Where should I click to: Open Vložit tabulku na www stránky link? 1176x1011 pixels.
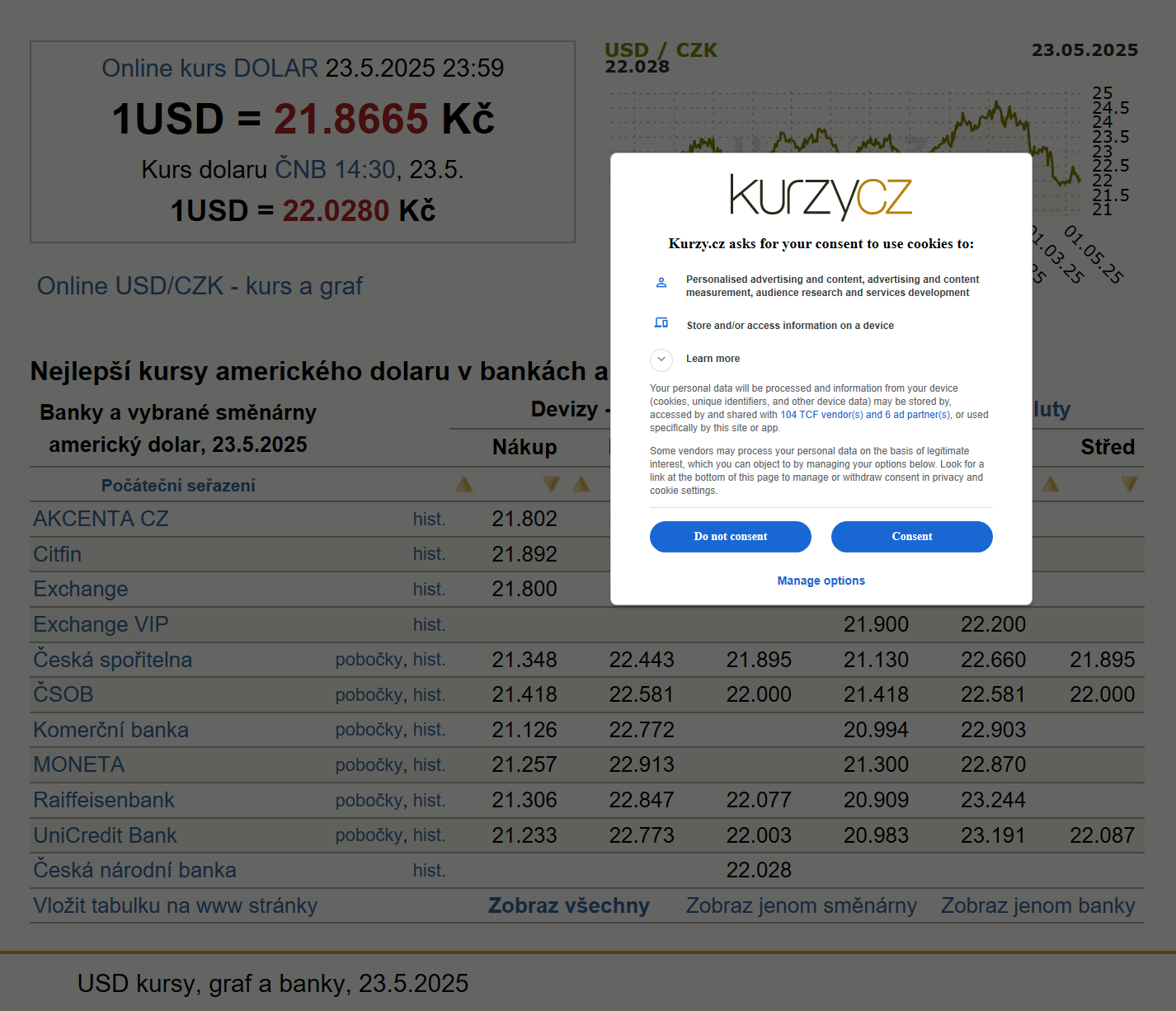pos(175,905)
